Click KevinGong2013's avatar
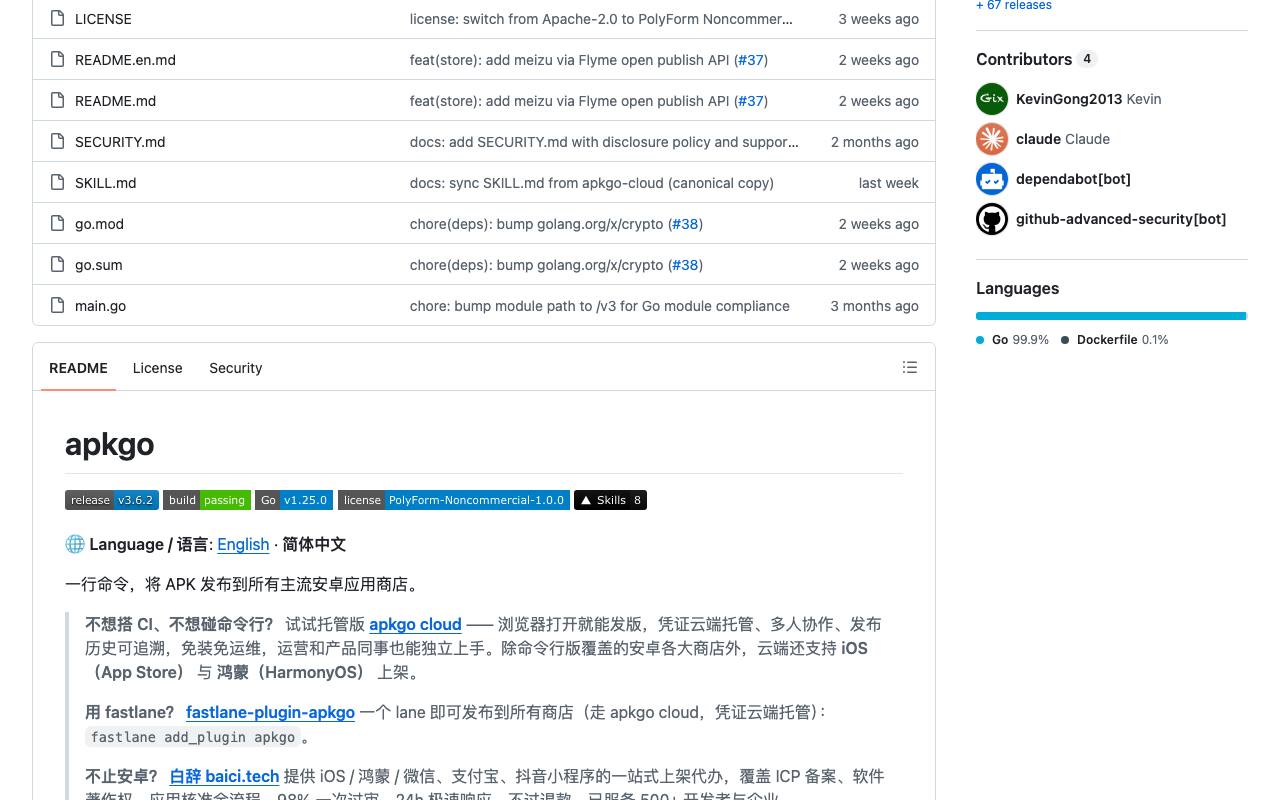Image resolution: width=1280 pixels, height=800 pixels. click(992, 99)
